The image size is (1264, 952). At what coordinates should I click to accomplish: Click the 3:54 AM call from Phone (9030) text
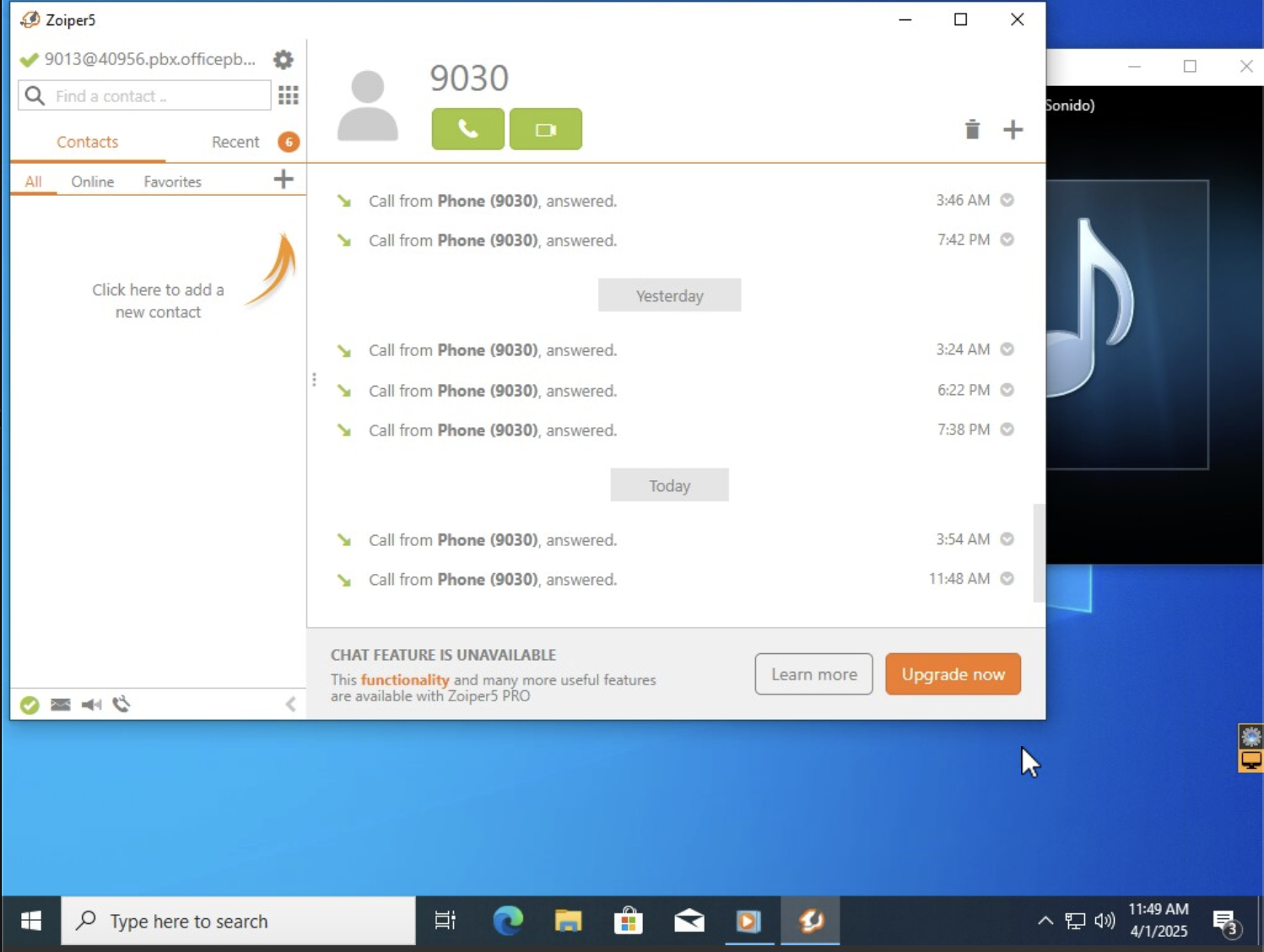(493, 540)
